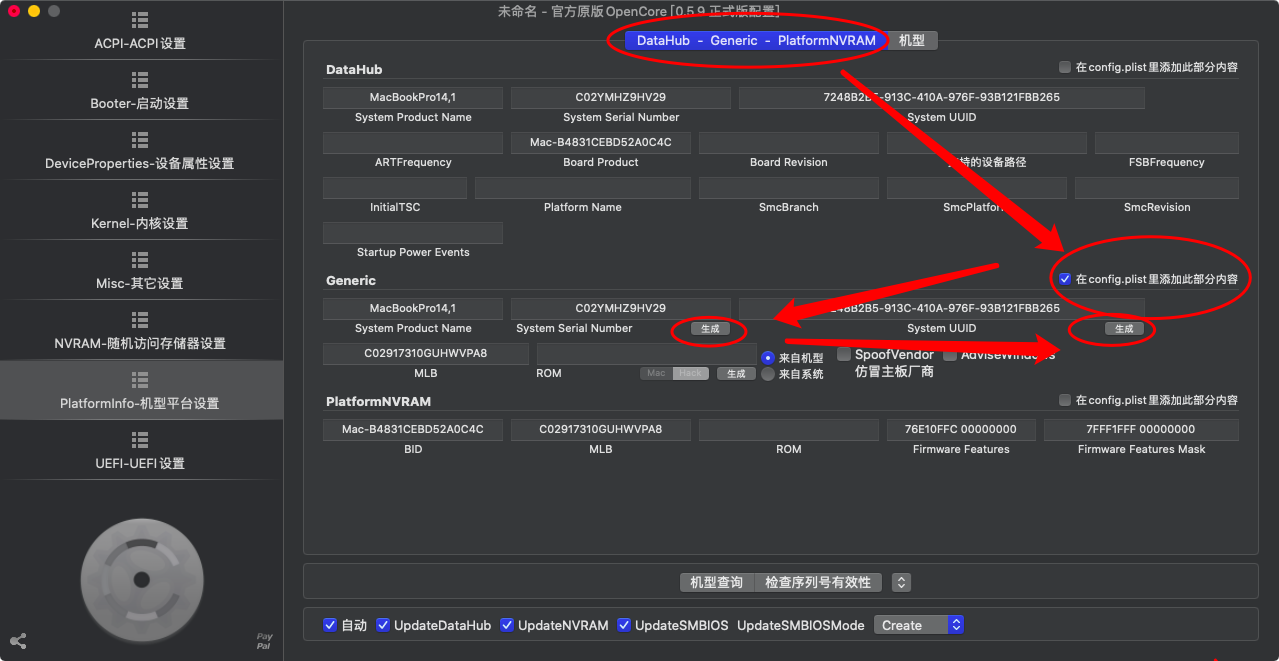Click the Firmware Features Mask field

point(1141,430)
